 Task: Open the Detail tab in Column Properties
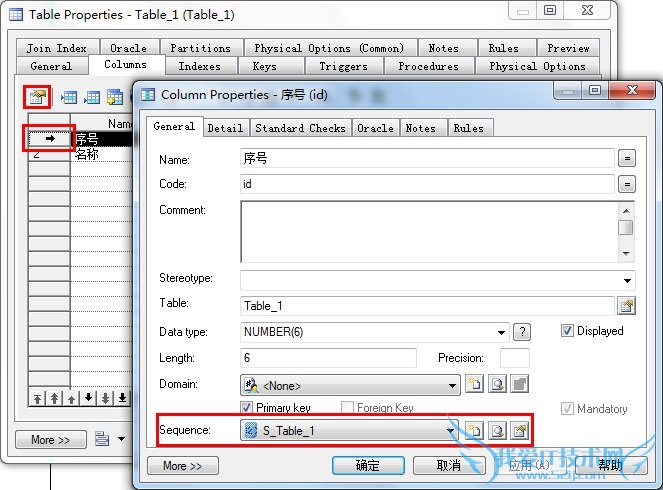[x=225, y=128]
